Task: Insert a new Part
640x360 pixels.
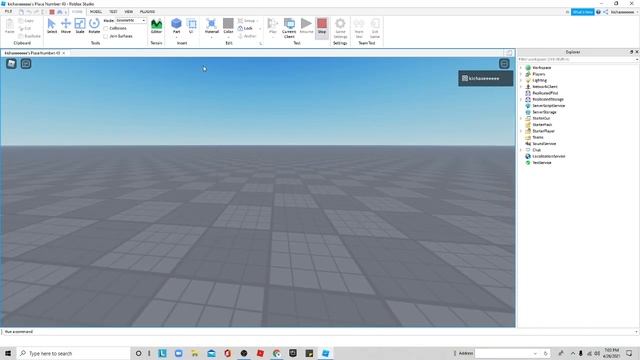Action: coord(176,26)
